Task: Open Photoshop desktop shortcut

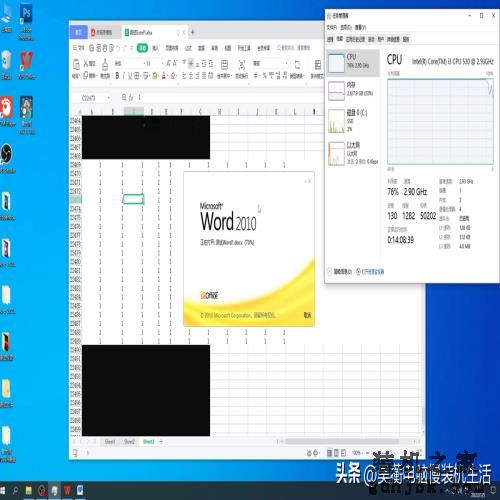Action: pos(26,22)
